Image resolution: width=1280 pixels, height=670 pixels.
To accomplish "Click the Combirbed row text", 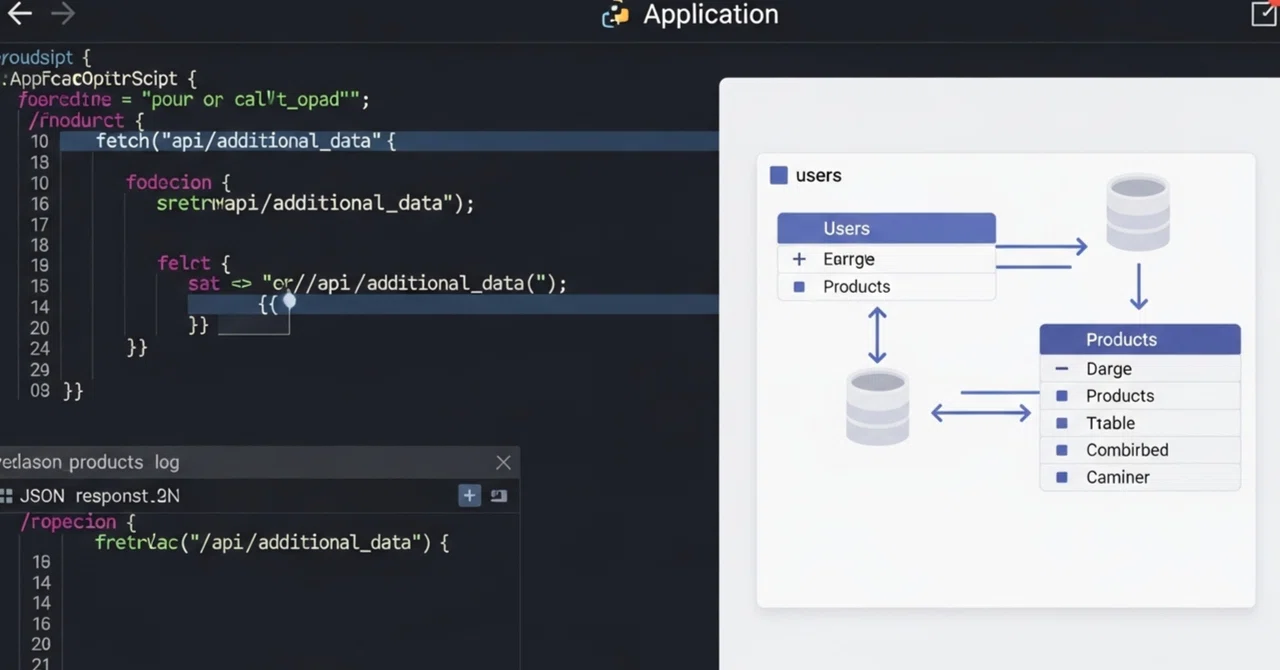I will click(1127, 450).
